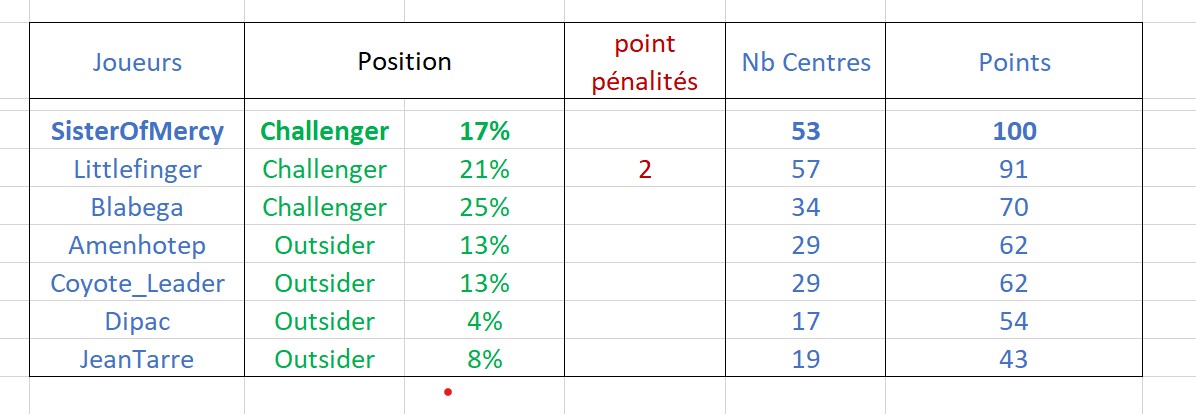1196x414 pixels.
Task: Select Littlefinger's penalty points cell showing 2
Action: (x=645, y=170)
